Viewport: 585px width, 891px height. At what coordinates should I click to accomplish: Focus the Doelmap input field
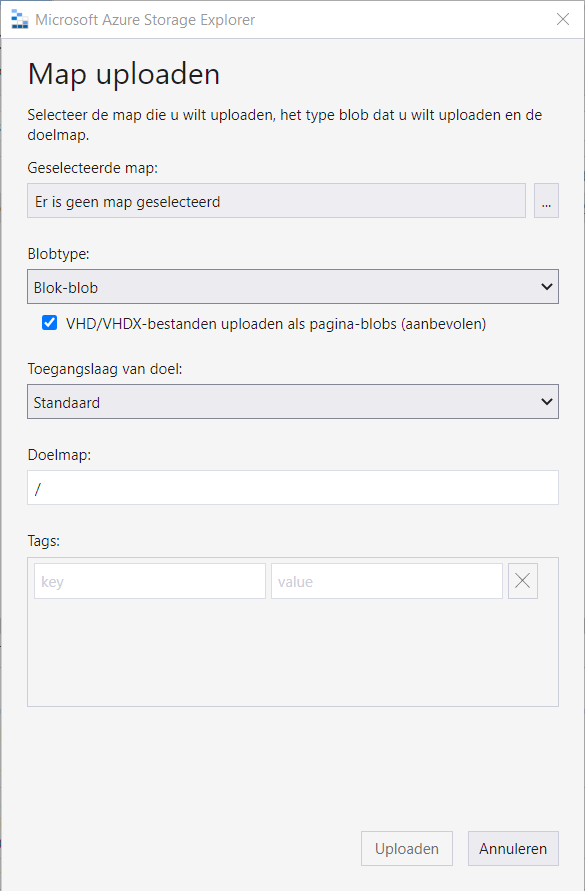293,488
